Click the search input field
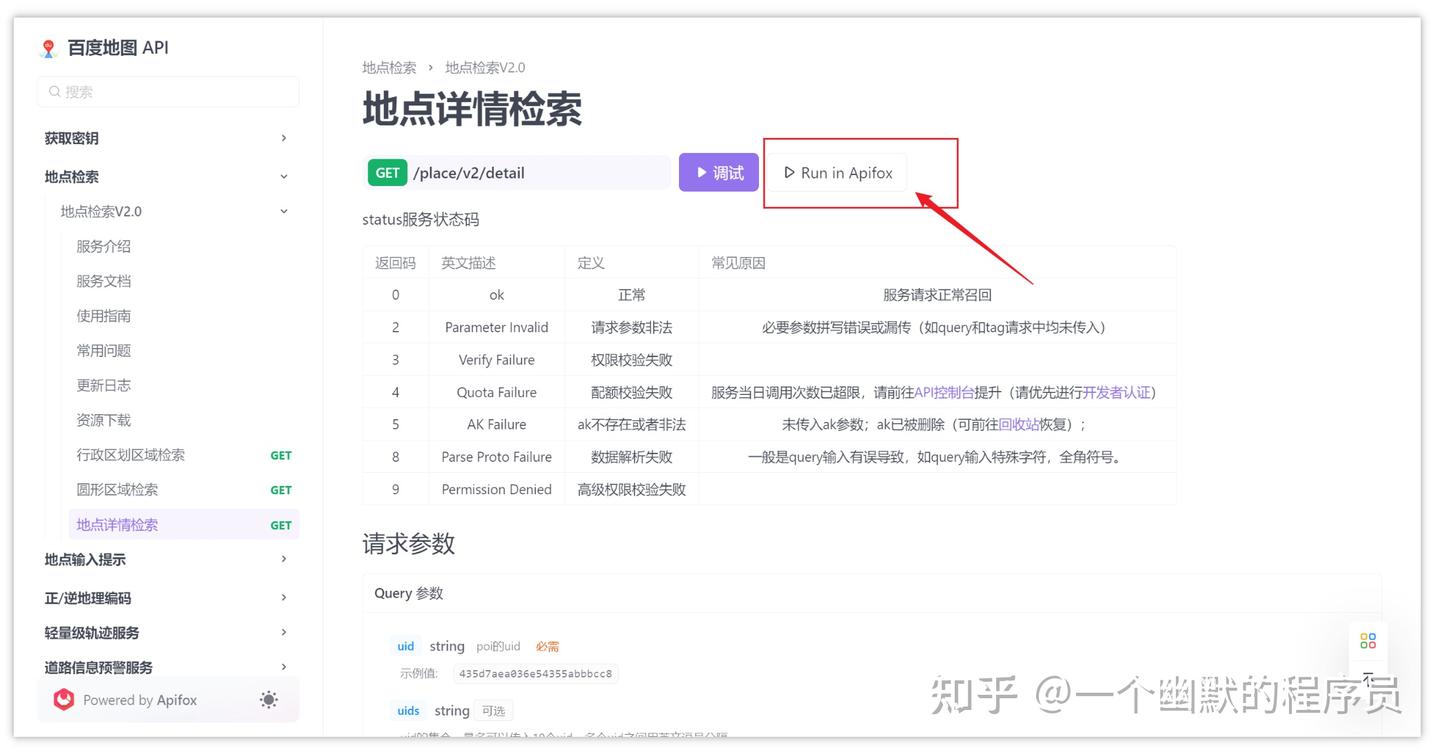 pos(168,92)
